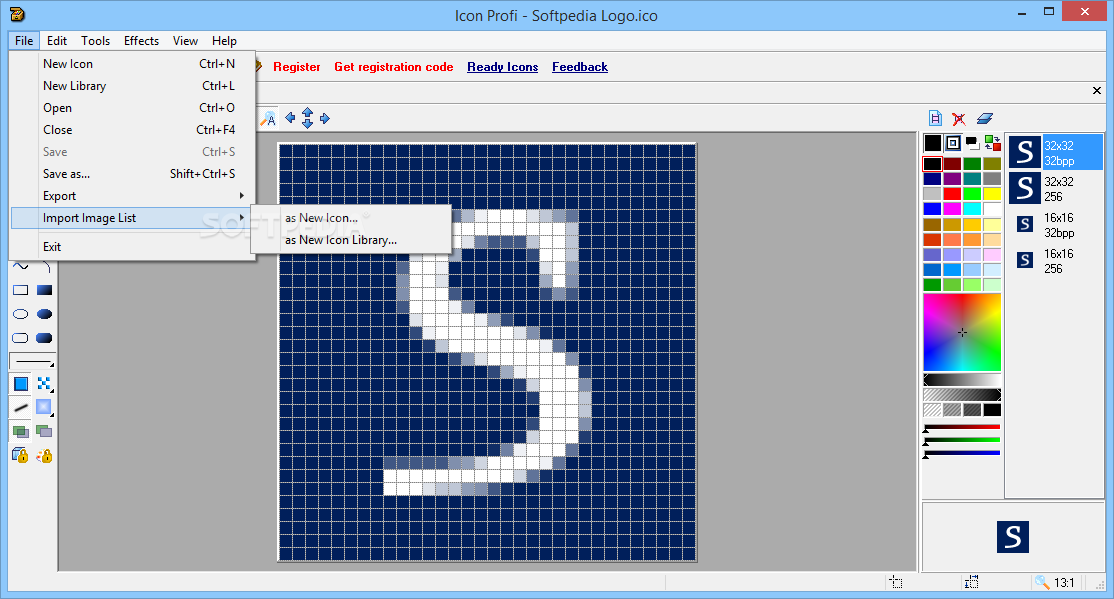The image size is (1114, 599).
Task: Toggle the anti-aliased line option
Action: pyautogui.click(x=21, y=408)
